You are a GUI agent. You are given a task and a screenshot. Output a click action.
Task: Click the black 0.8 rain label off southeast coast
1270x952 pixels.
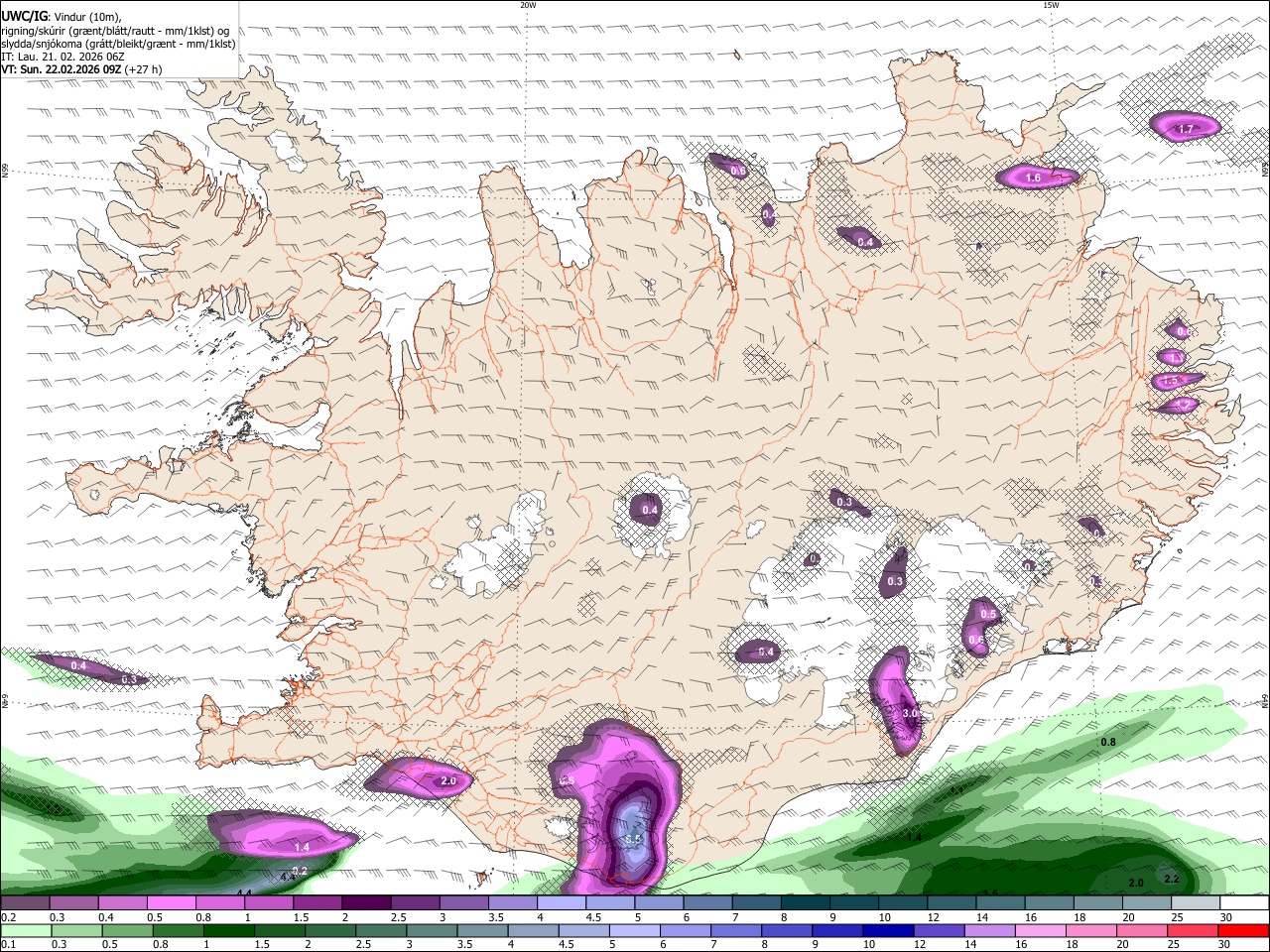point(1108,742)
